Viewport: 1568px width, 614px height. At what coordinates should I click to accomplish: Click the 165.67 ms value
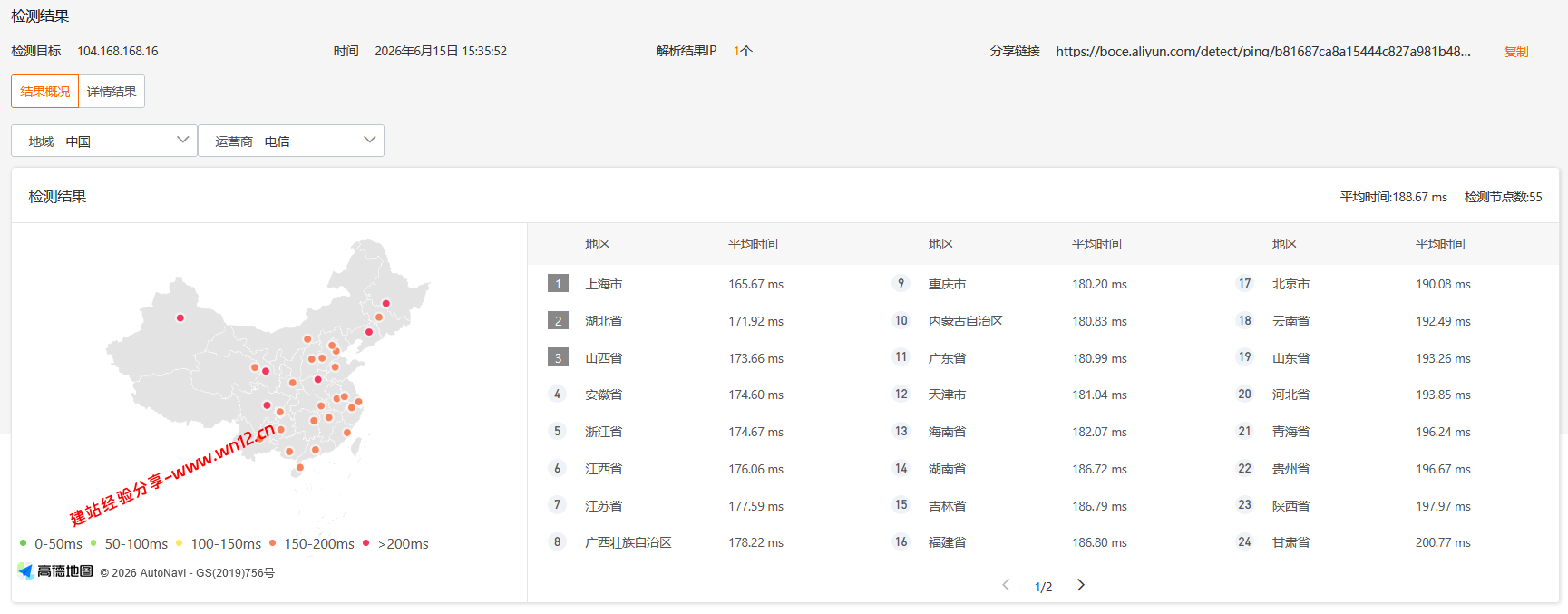pos(755,284)
